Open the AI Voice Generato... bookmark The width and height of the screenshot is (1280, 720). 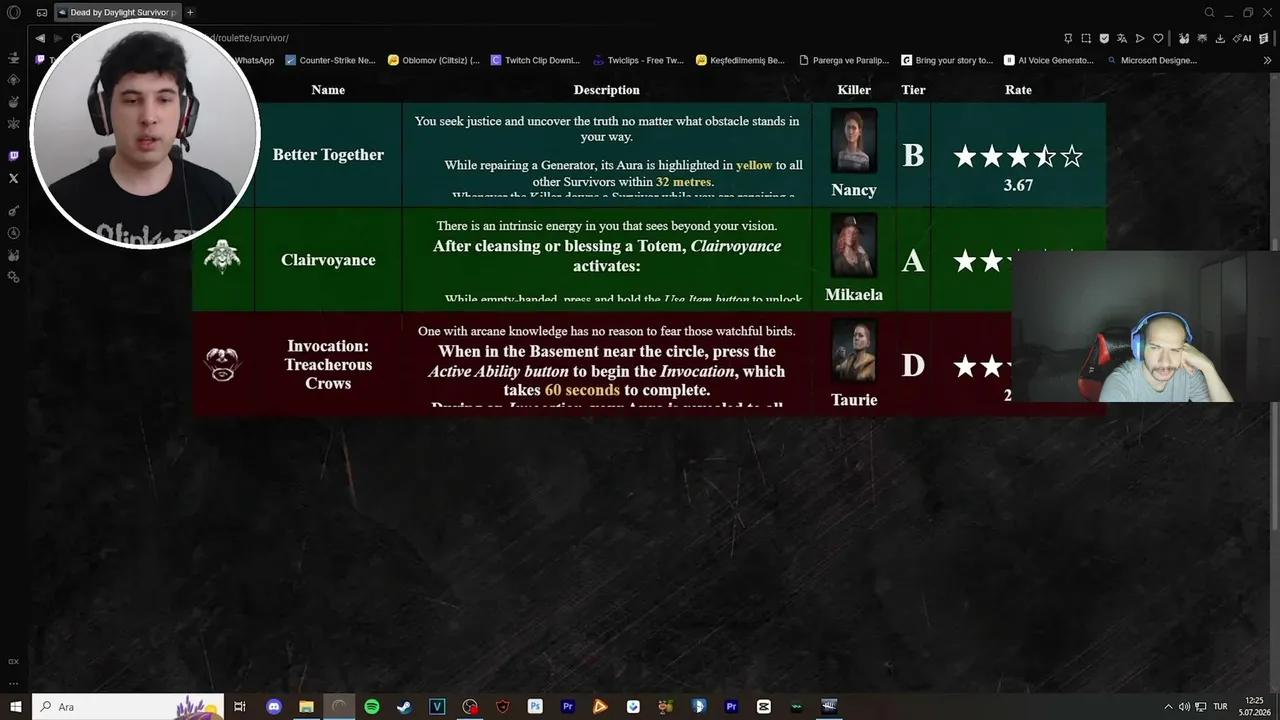click(x=1049, y=60)
